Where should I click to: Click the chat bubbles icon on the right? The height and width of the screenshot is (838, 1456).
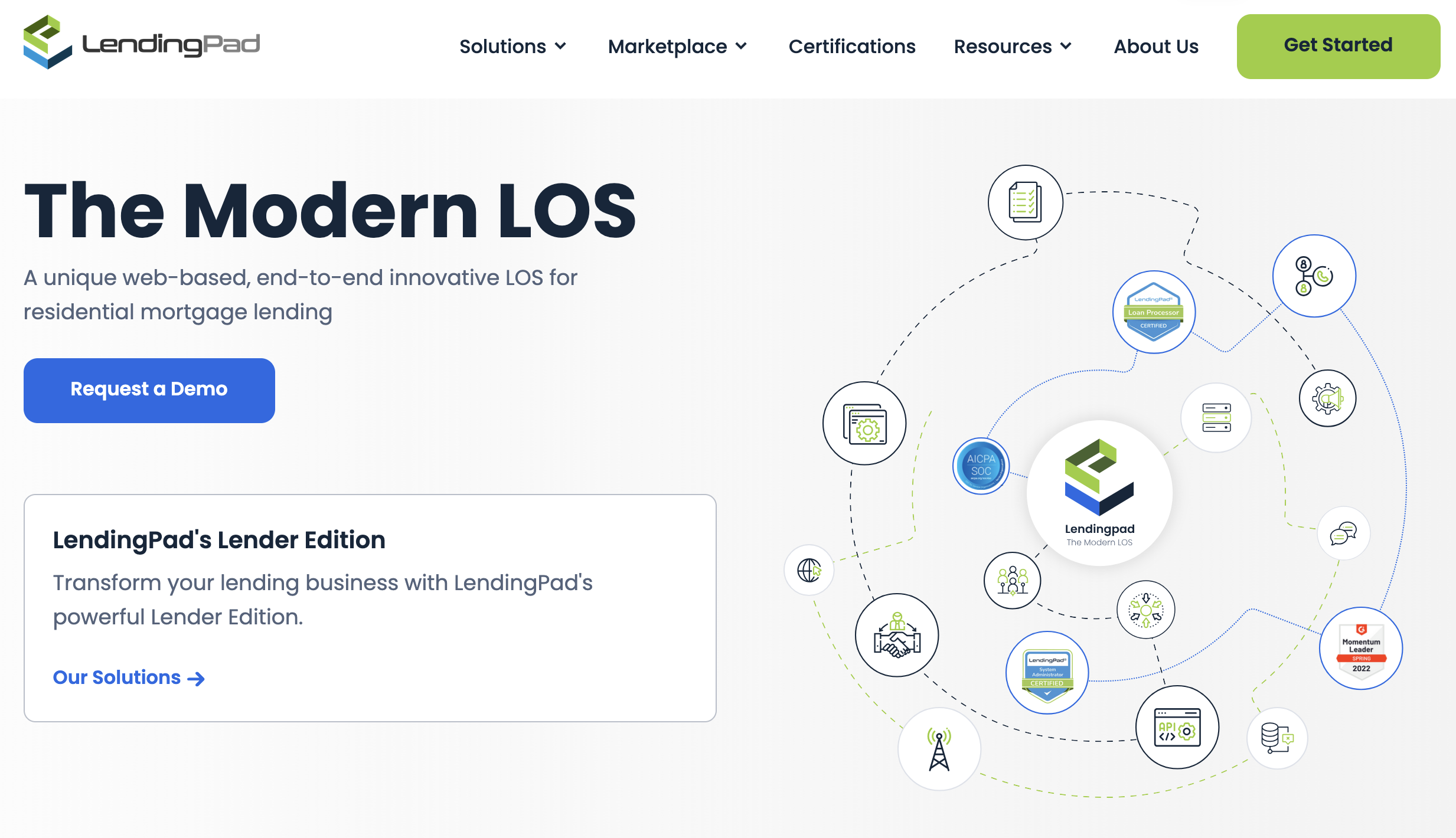(x=1344, y=532)
